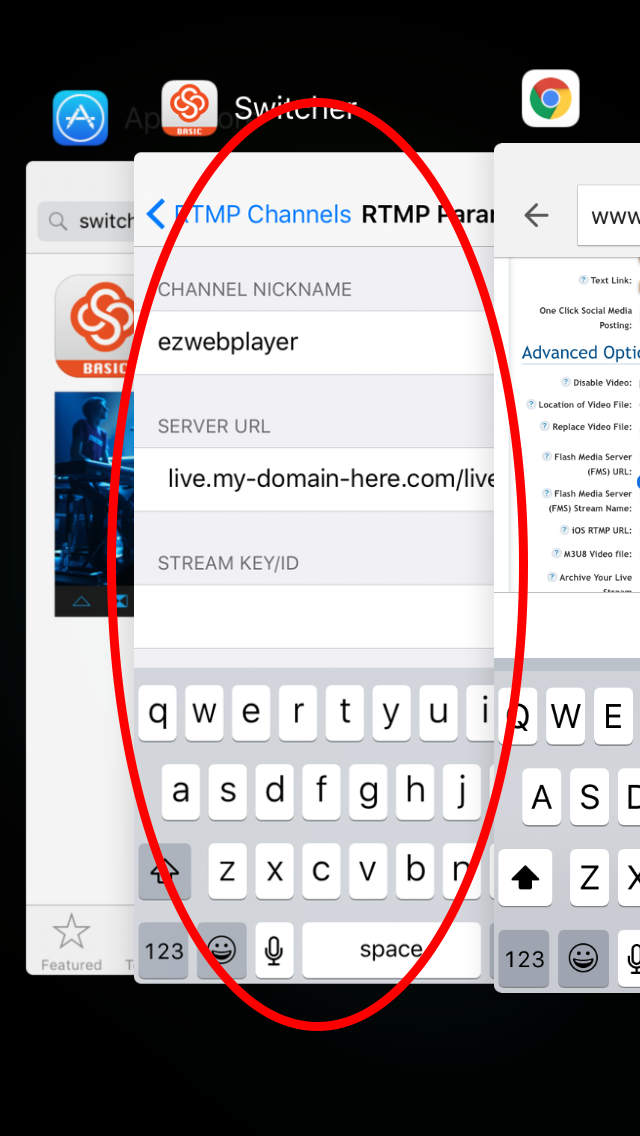This screenshot has width=640, height=1136.
Task: Tap the t key in Switcher keyboard
Action: tap(345, 714)
